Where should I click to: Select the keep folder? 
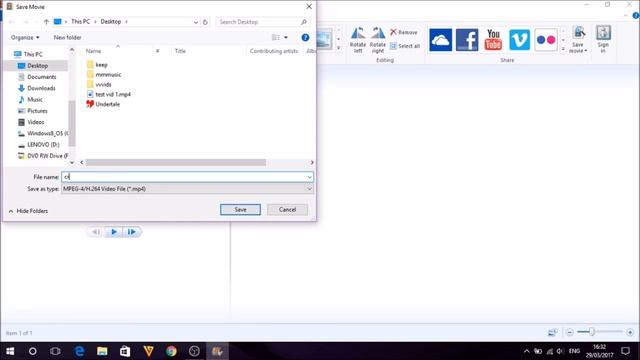pyautogui.click(x=97, y=64)
